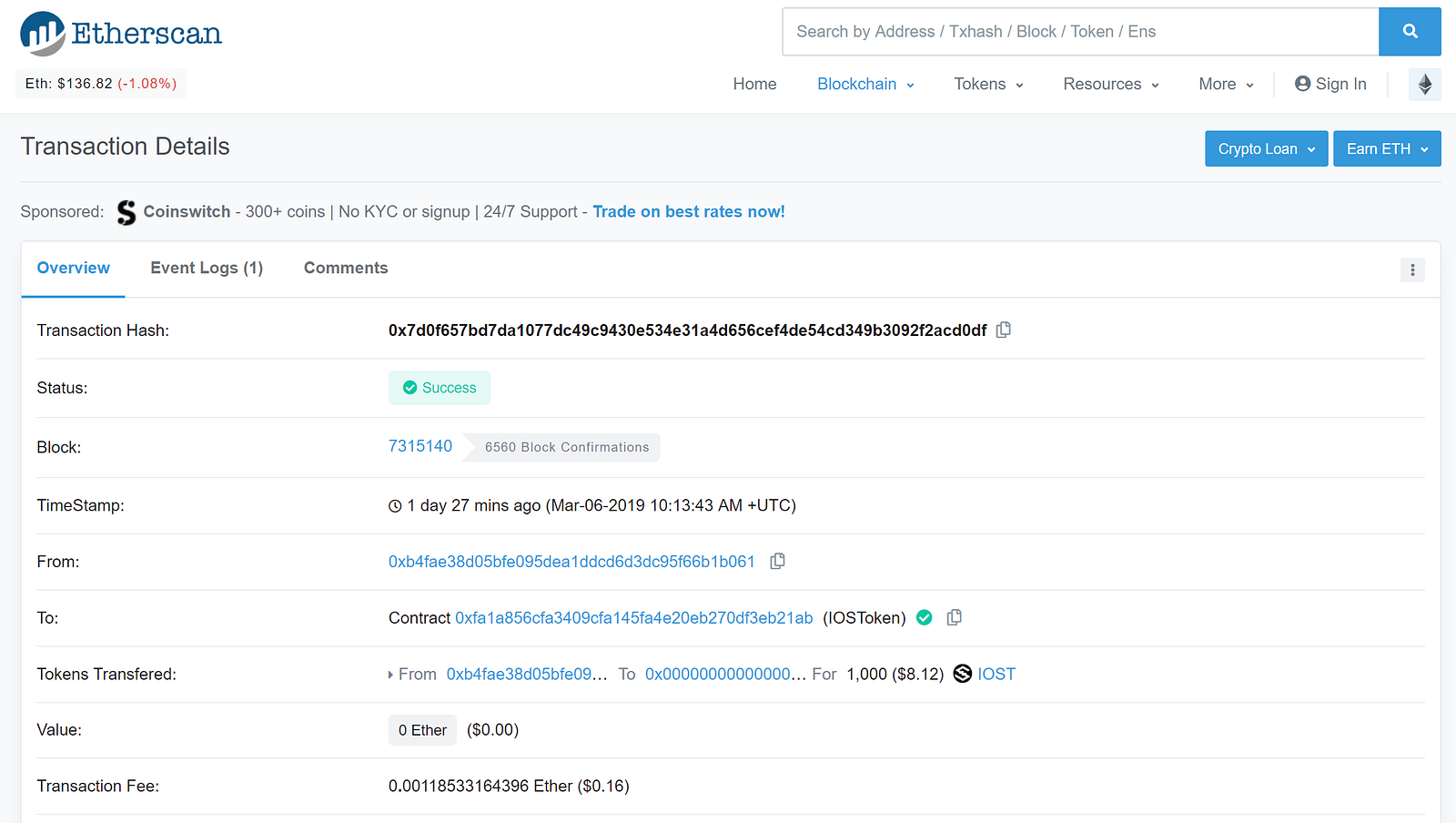Switch to the Event Logs (1) tab
Screen dimensions: 1456x823
[x=207, y=268]
